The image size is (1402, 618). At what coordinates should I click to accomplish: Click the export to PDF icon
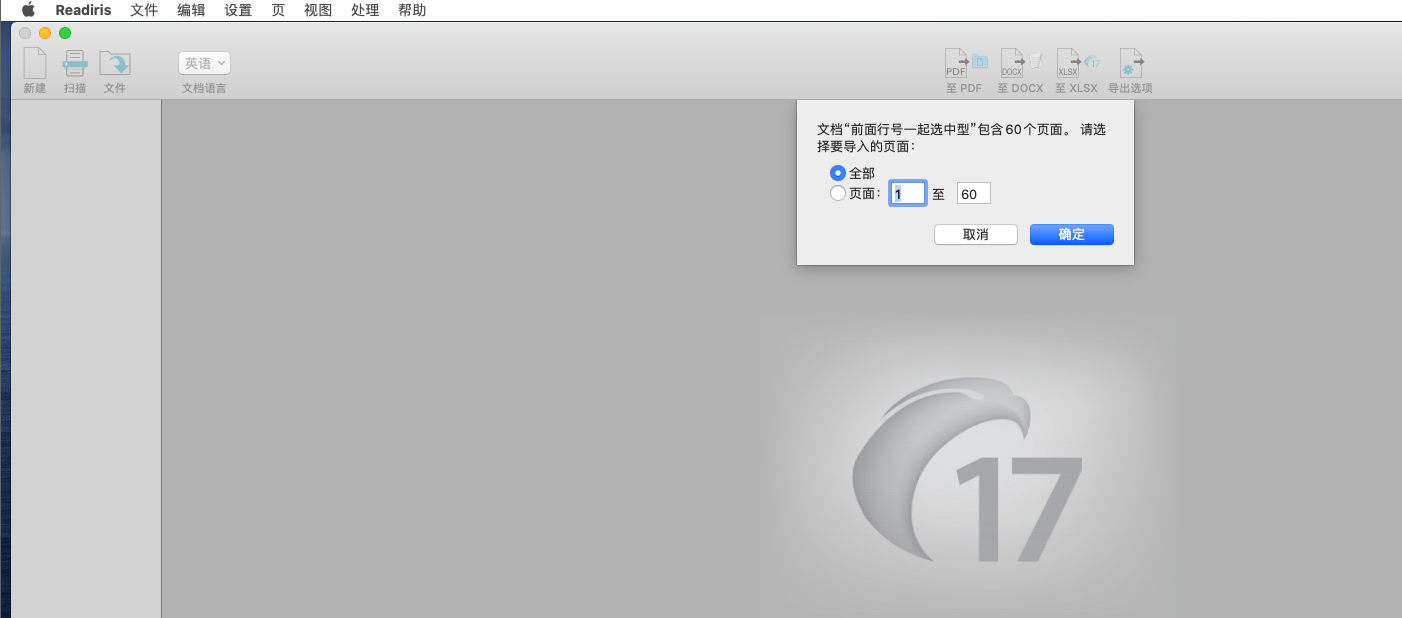(966, 63)
